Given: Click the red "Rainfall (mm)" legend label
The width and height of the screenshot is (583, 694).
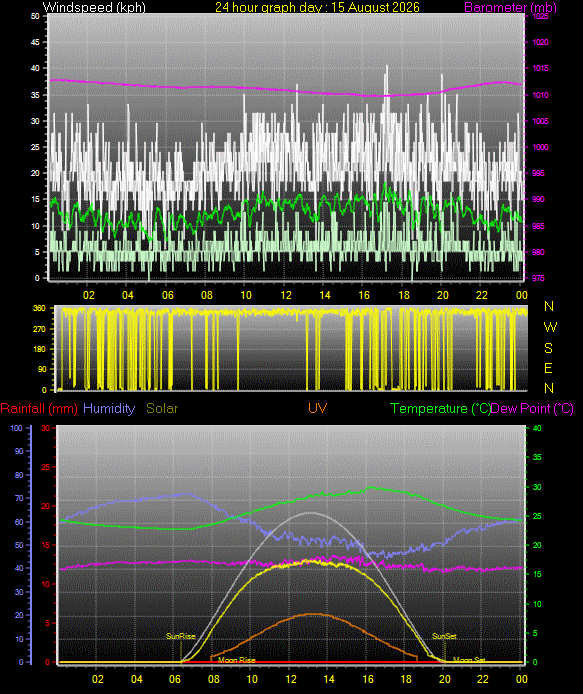Looking at the screenshot, I should (39, 408).
